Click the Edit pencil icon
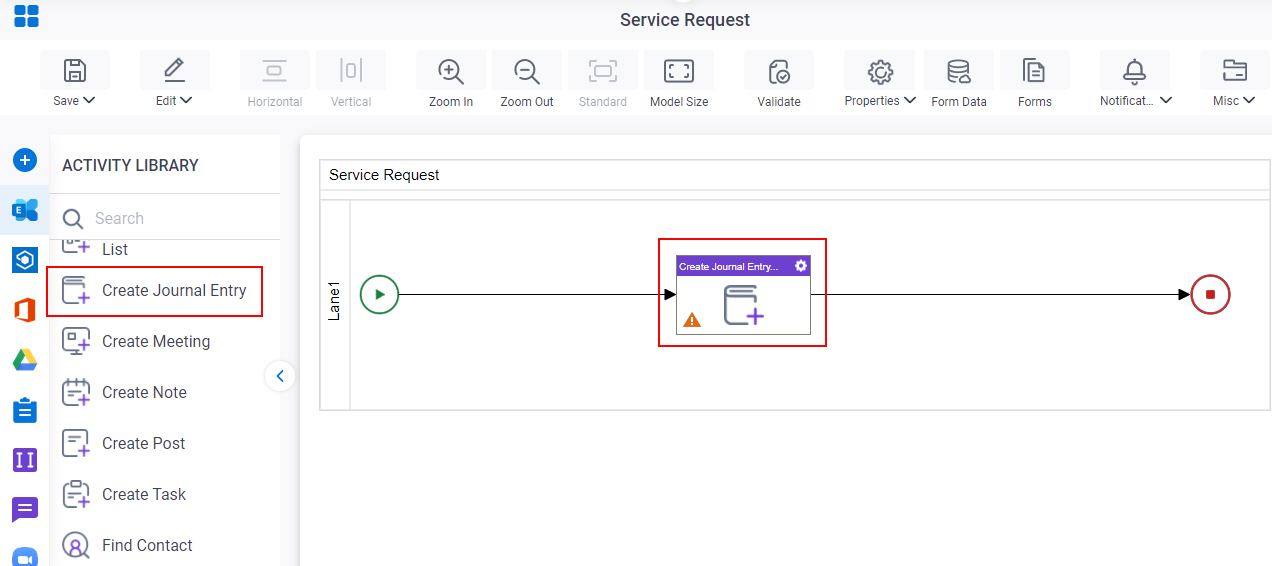This screenshot has height=566, width=1272. point(175,70)
